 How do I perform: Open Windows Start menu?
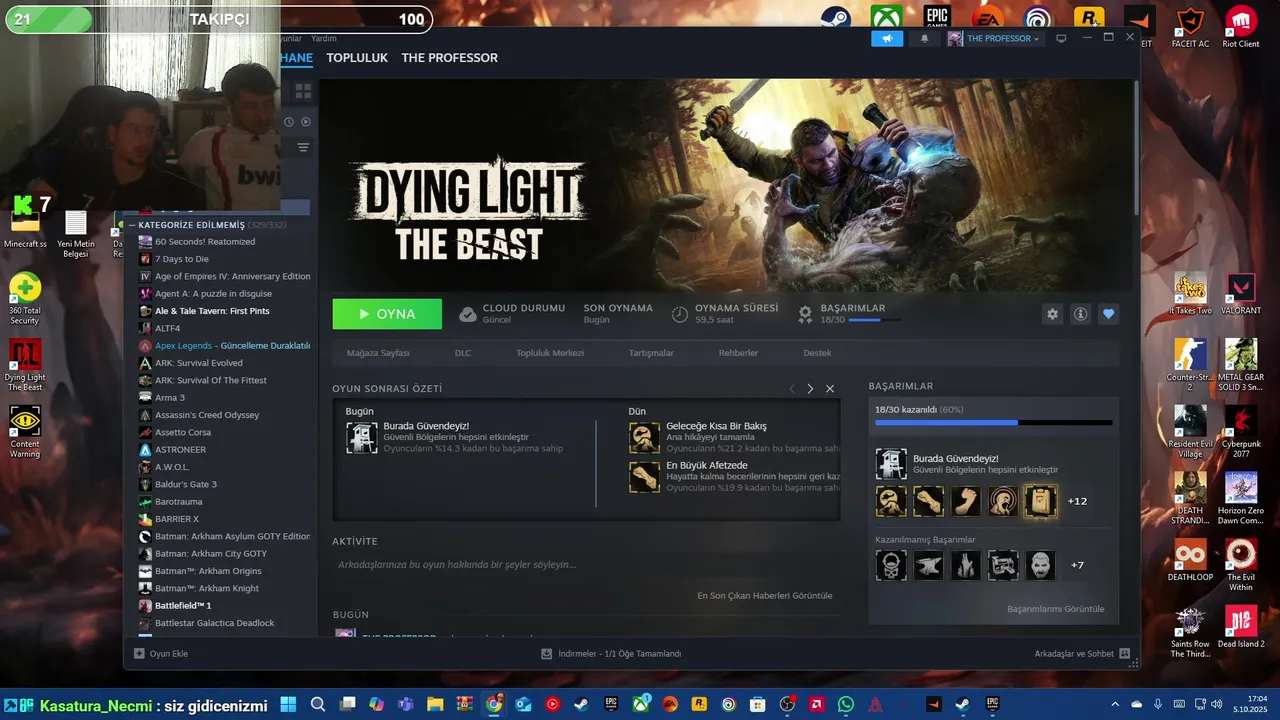pyautogui.click(x=288, y=705)
